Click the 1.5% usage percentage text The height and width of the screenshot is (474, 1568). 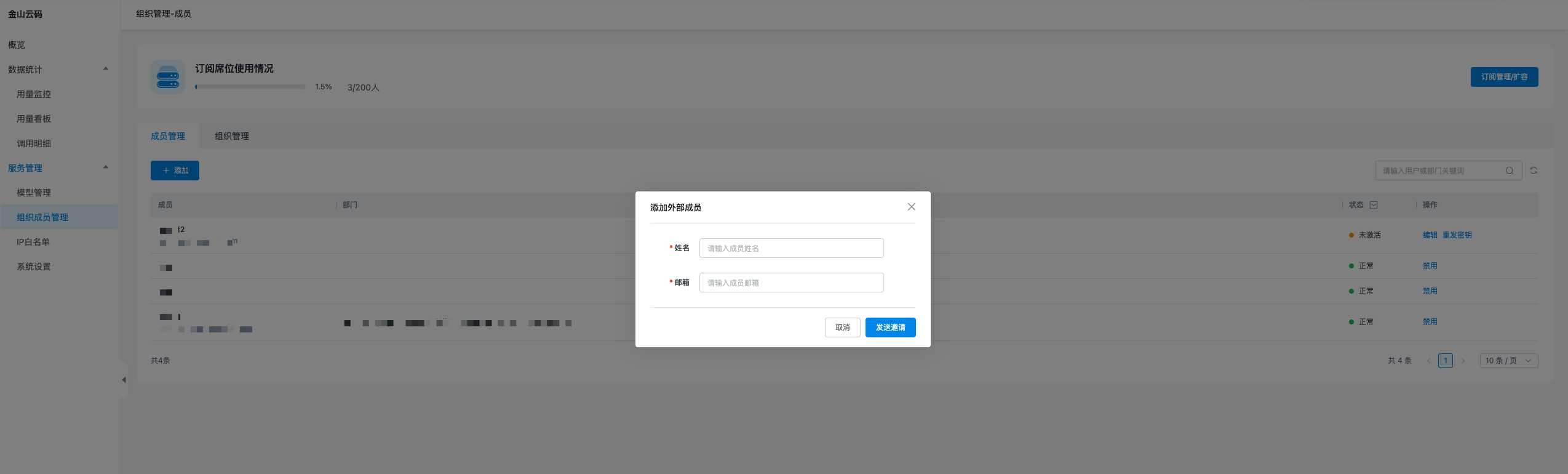(324, 87)
